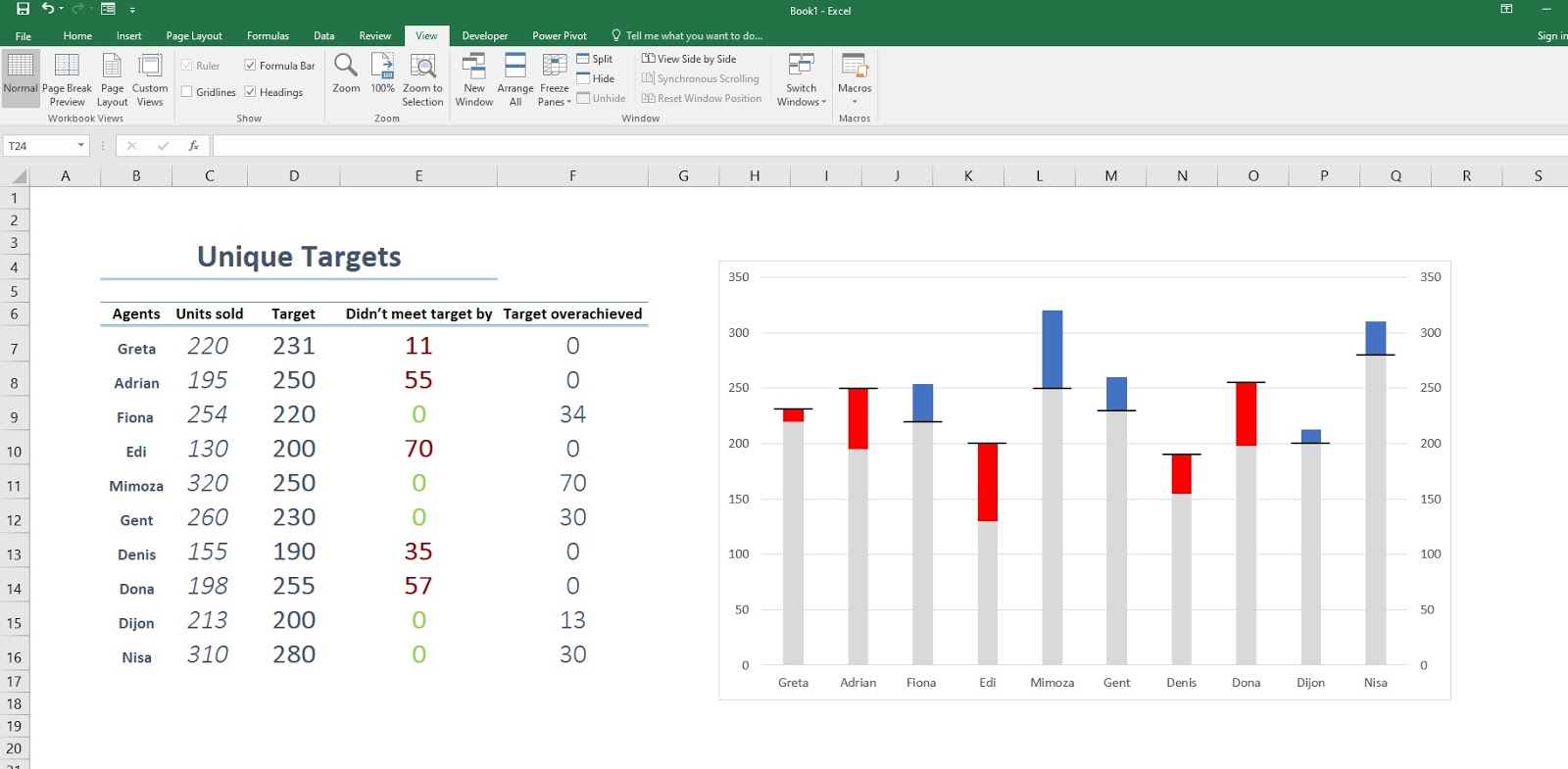The width and height of the screenshot is (1568, 769).
Task: Click Reset Window Position
Action: [x=702, y=98]
